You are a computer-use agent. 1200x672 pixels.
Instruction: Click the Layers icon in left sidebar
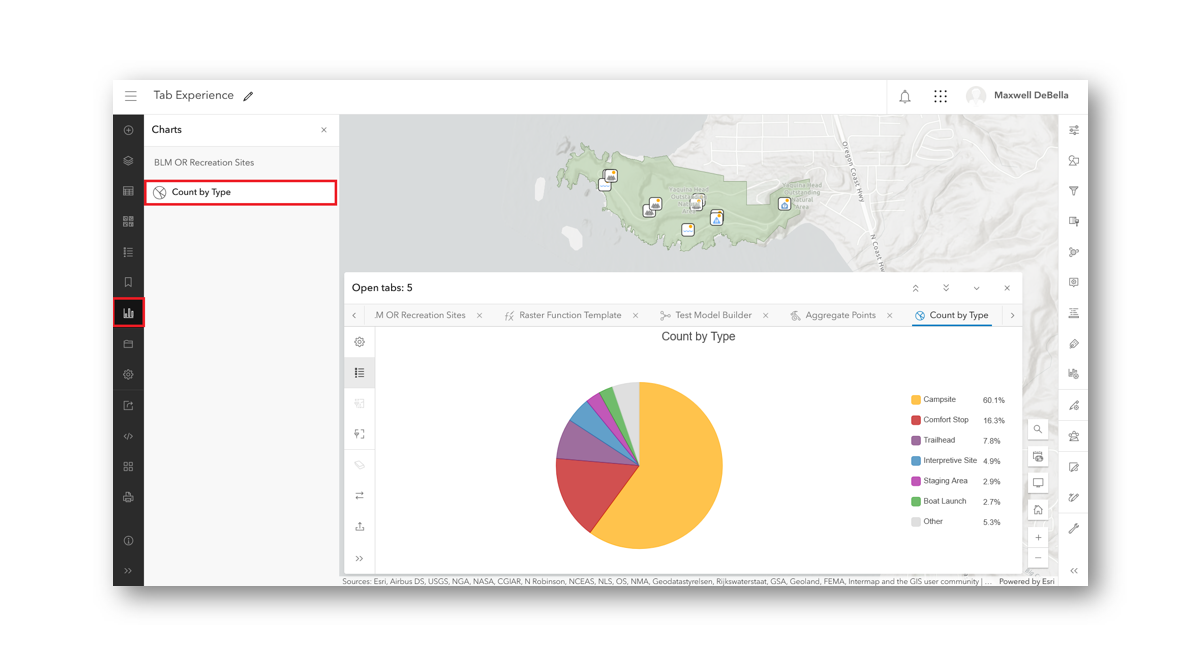coord(128,161)
